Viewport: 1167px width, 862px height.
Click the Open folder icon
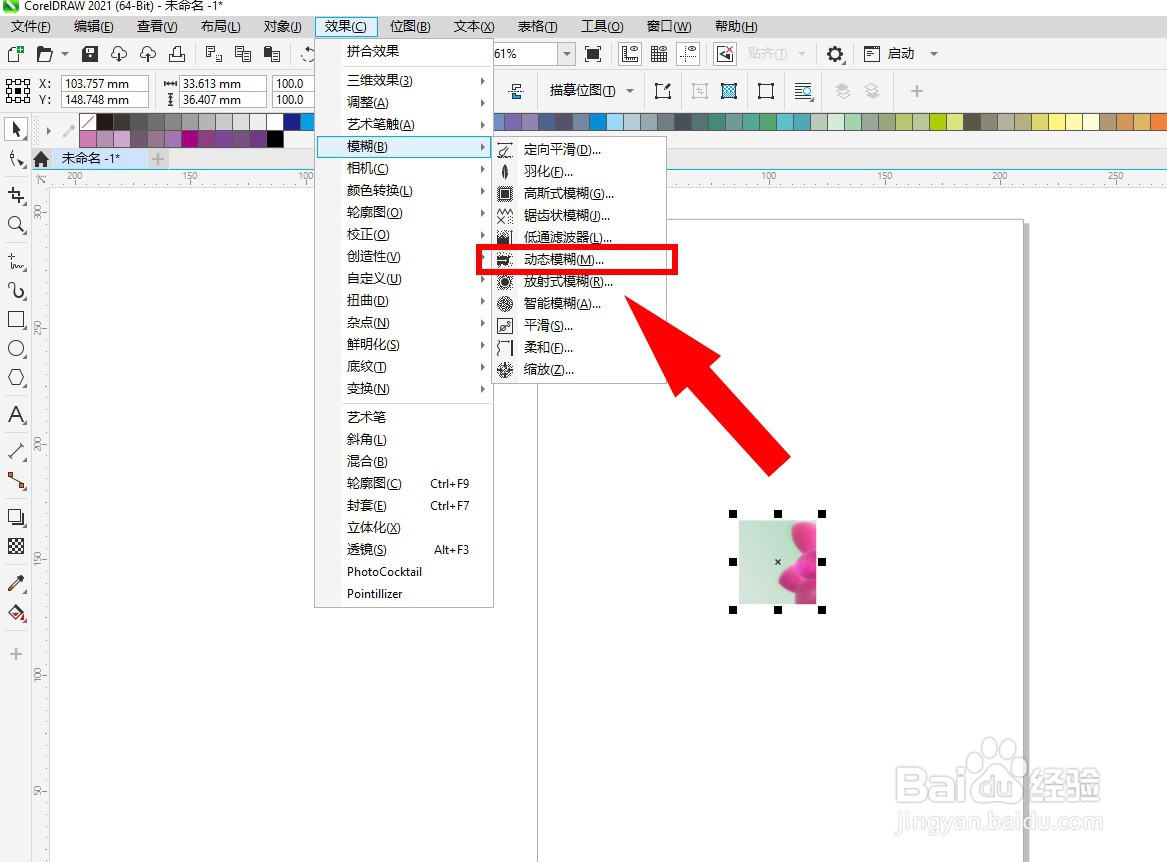point(45,54)
